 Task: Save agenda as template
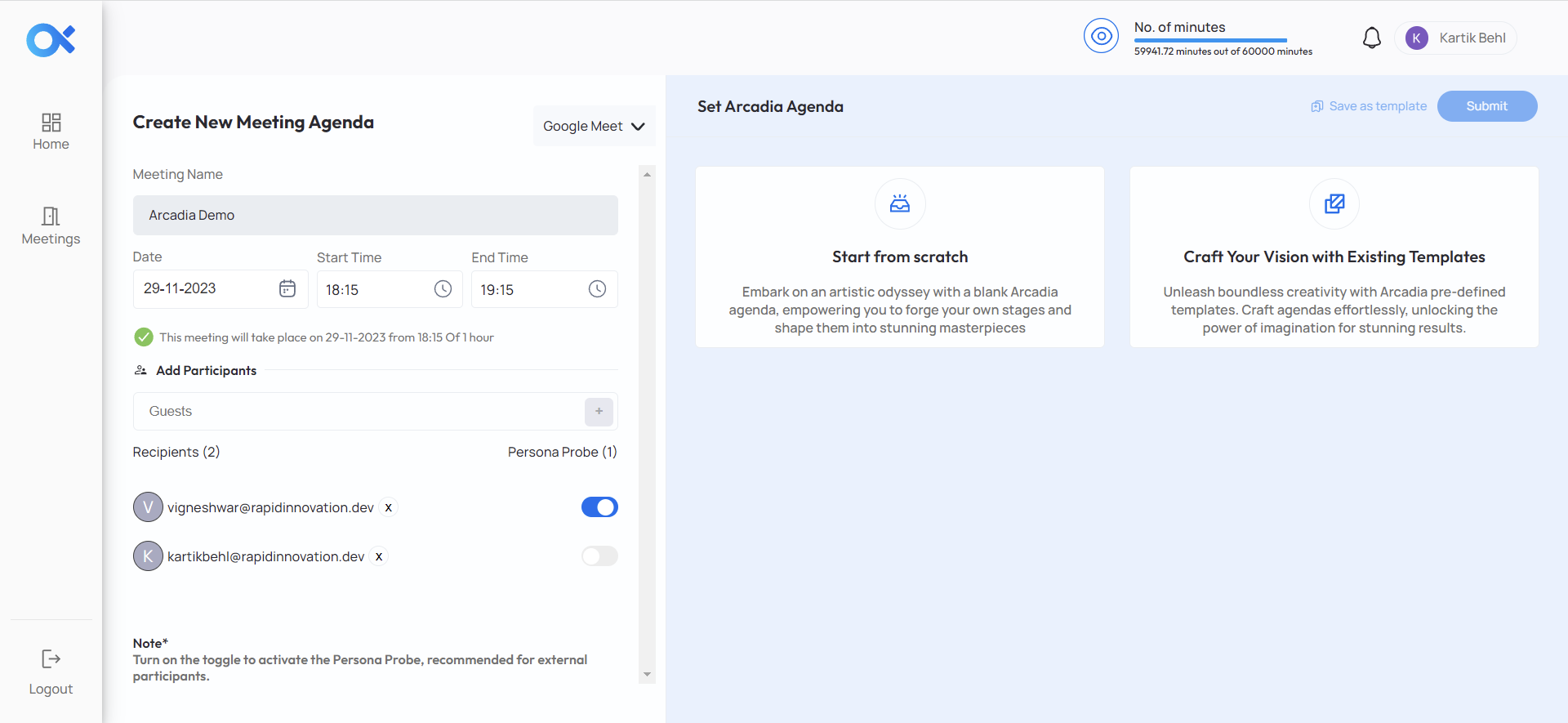[1369, 106]
